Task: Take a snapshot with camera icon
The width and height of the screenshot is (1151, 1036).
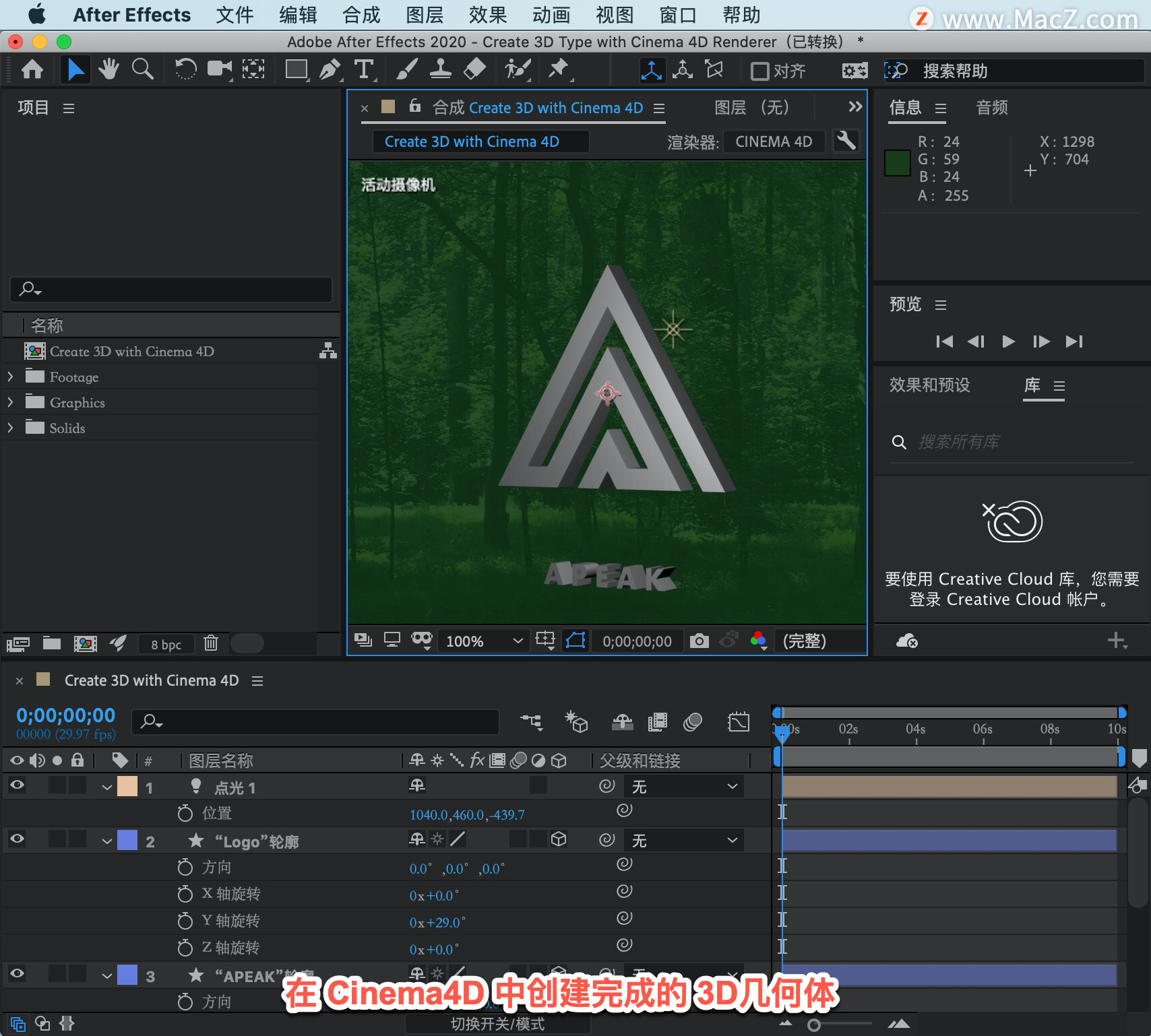Action: pyautogui.click(x=699, y=641)
